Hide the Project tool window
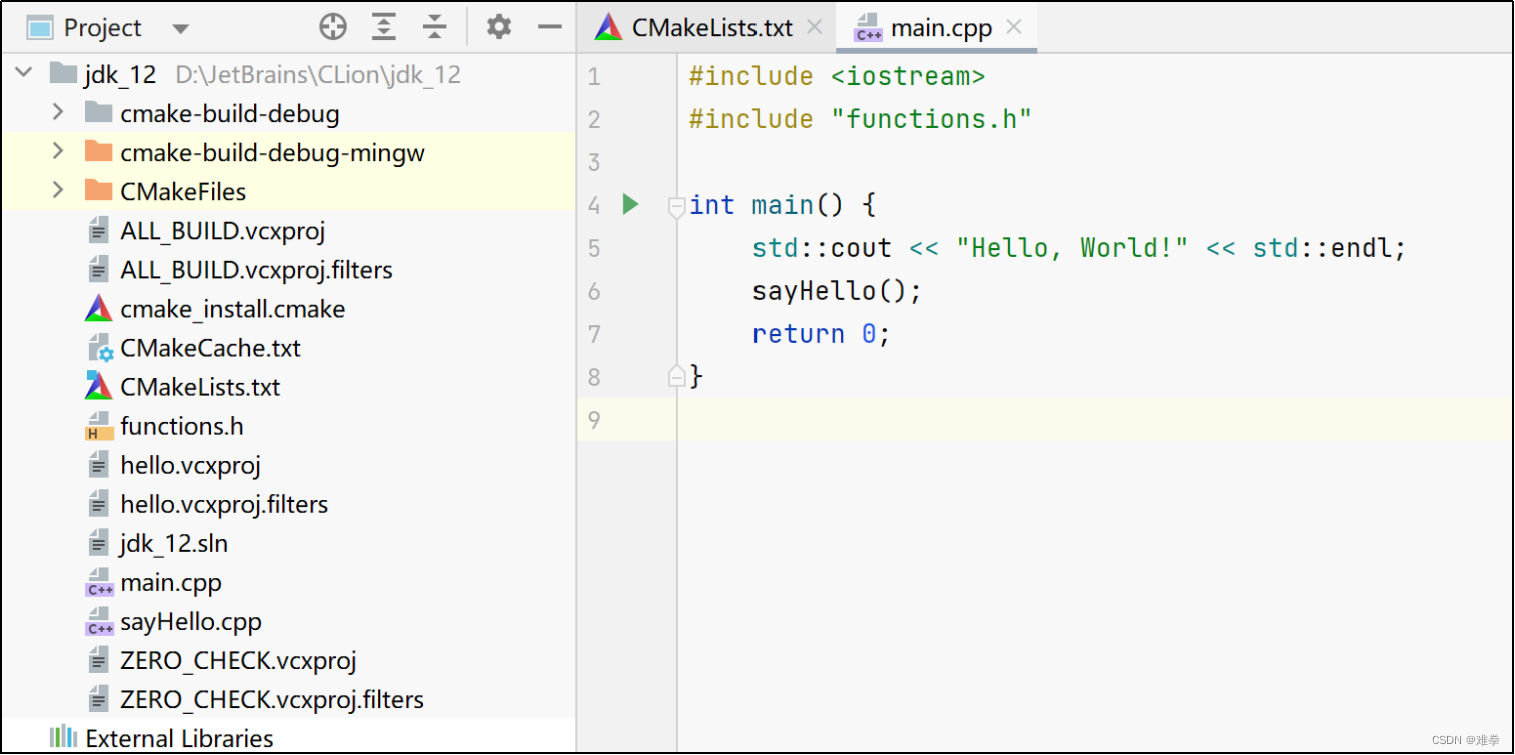The image size is (1515, 755). coord(550,27)
